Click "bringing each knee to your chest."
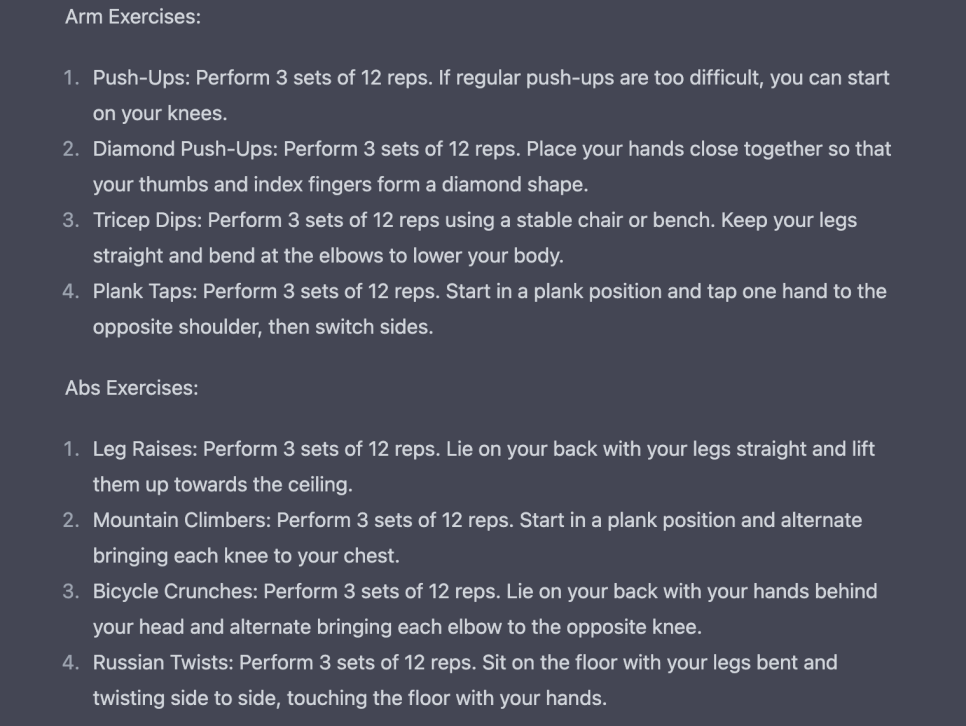 [246, 556]
